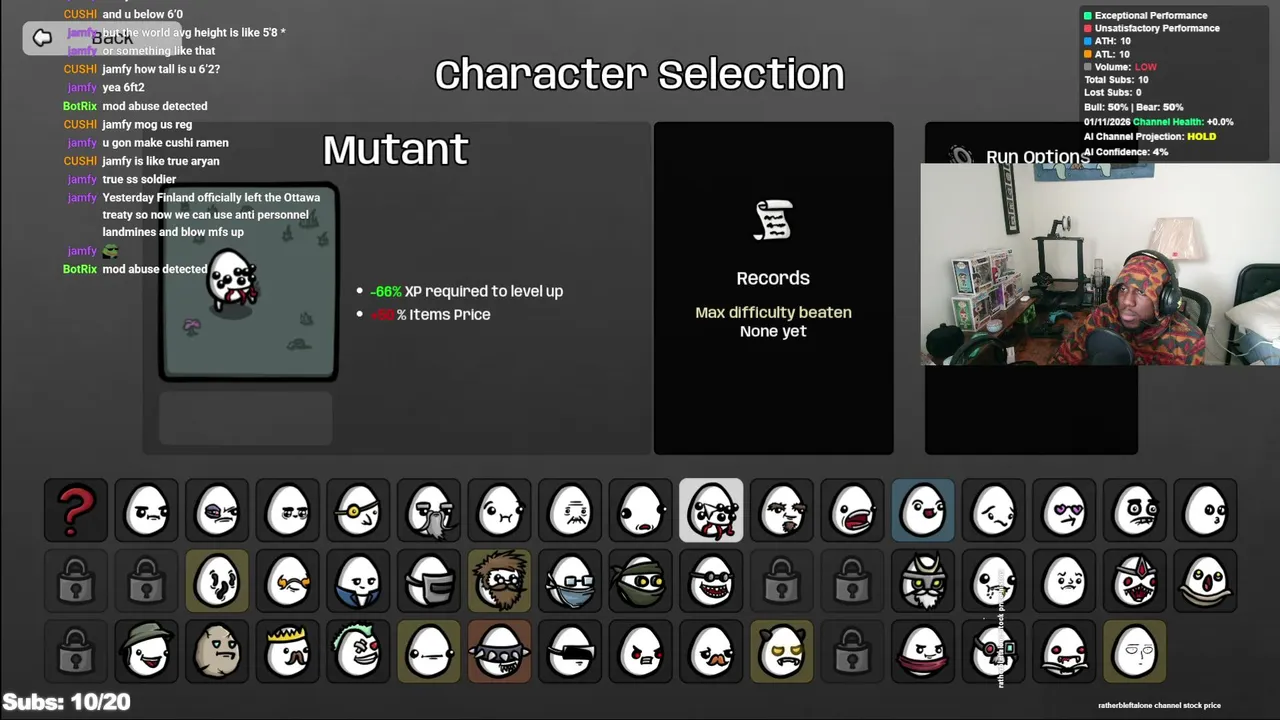Choose the potato with orange curled mustache
The width and height of the screenshot is (1280, 720).
click(288, 580)
